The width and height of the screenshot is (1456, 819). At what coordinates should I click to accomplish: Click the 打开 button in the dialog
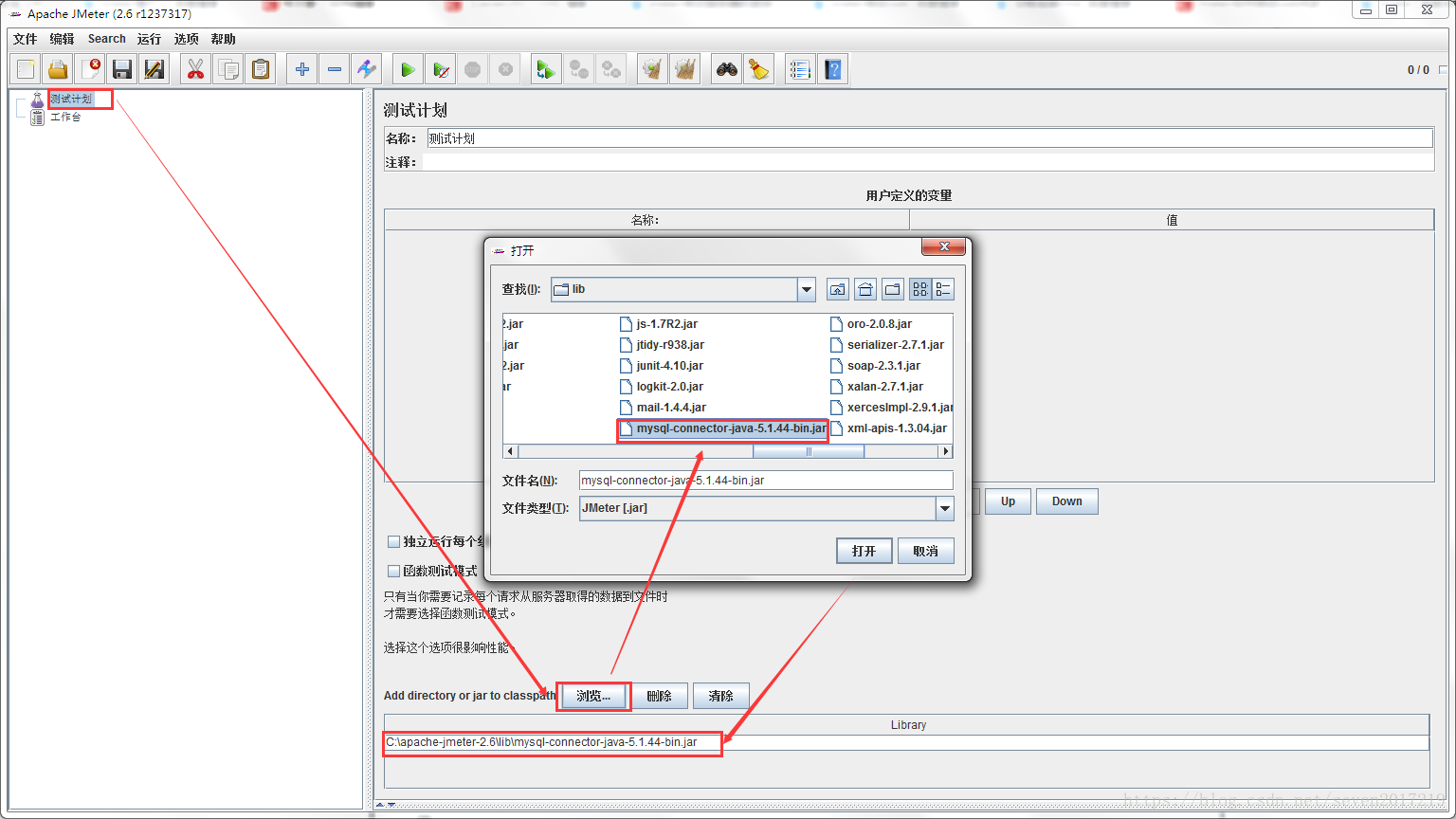click(x=864, y=551)
